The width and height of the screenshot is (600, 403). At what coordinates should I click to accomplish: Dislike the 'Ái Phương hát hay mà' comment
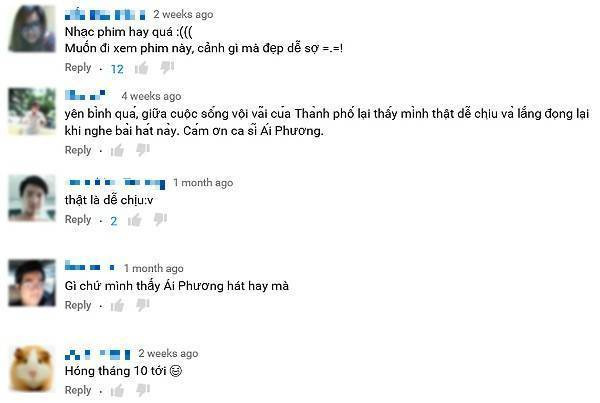(143, 305)
